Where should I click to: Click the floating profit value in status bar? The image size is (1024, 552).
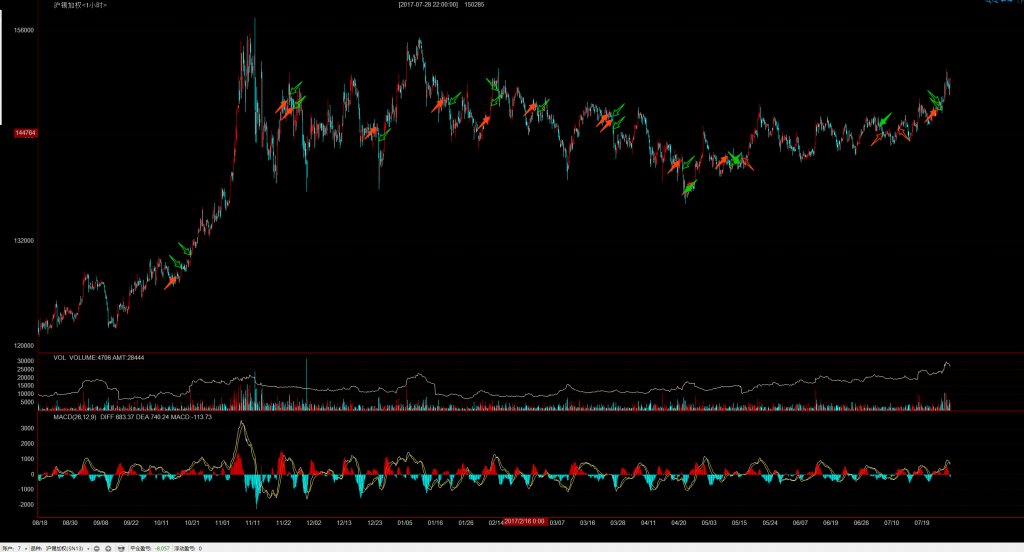click(x=200, y=548)
